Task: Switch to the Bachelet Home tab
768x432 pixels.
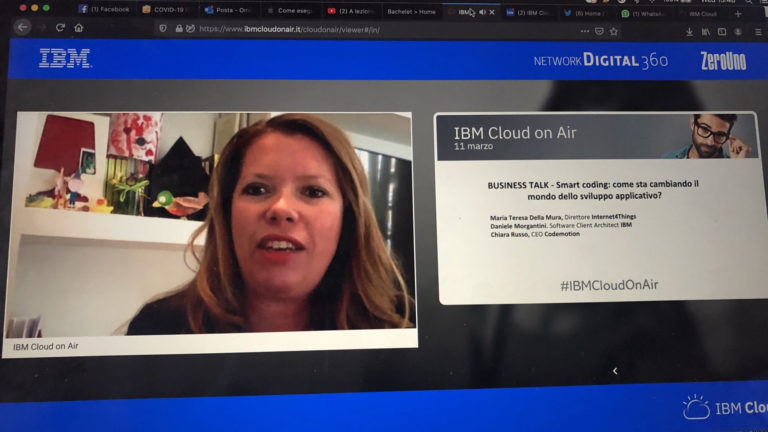Action: pos(411,11)
